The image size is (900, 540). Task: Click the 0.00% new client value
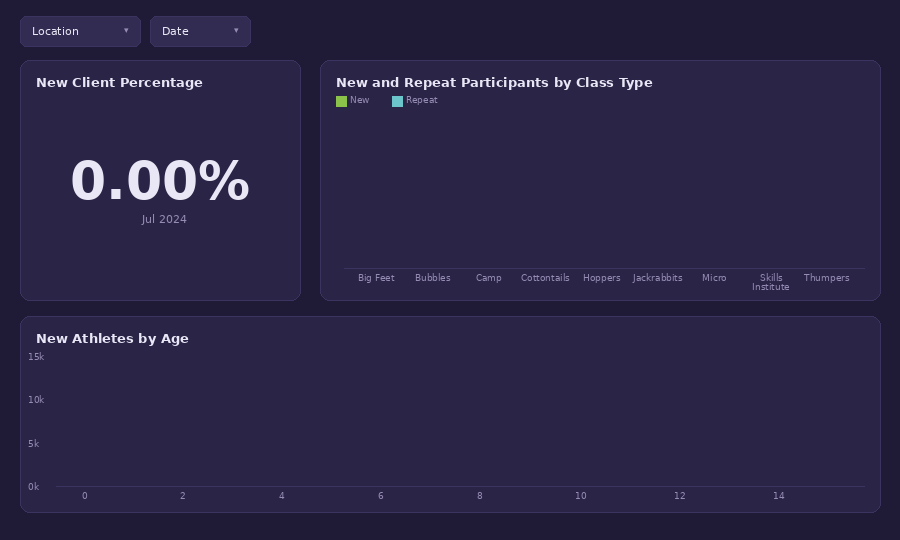[x=160, y=181]
